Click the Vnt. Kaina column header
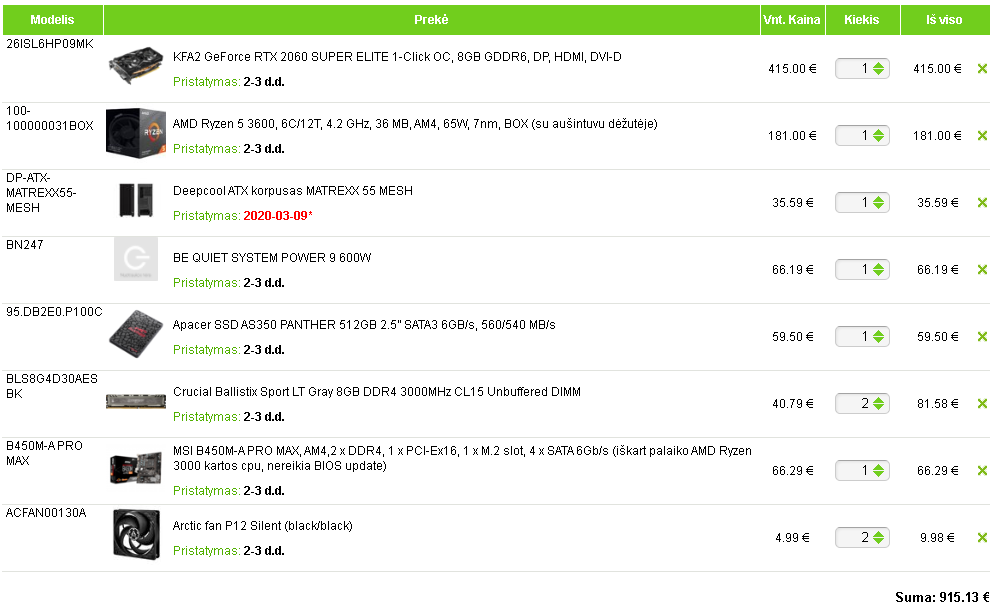1000x606 pixels. coord(793,20)
